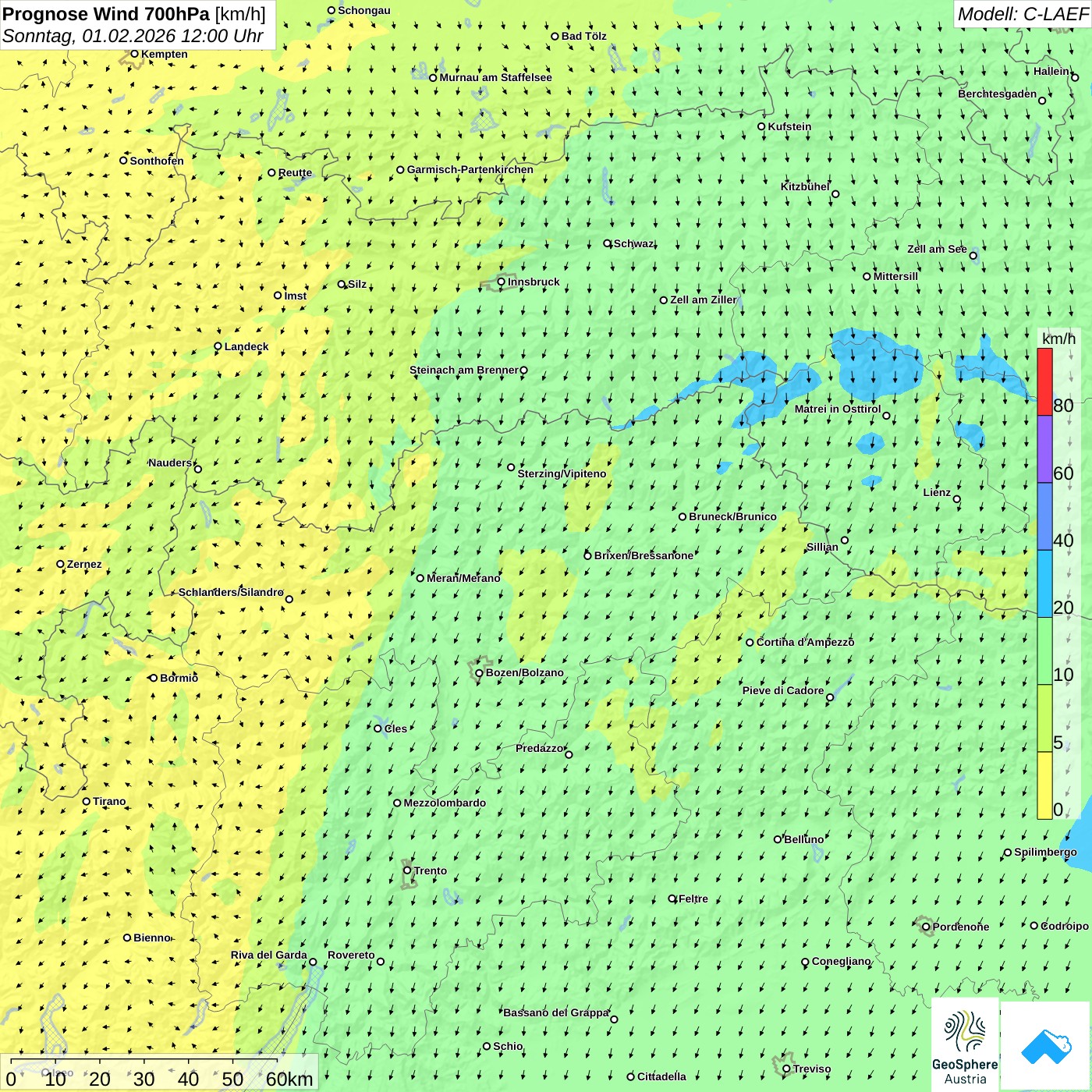This screenshot has width=1092, height=1092.
Task: Click the 'Modell: C-LAEF' label
Action: tap(1023, 14)
